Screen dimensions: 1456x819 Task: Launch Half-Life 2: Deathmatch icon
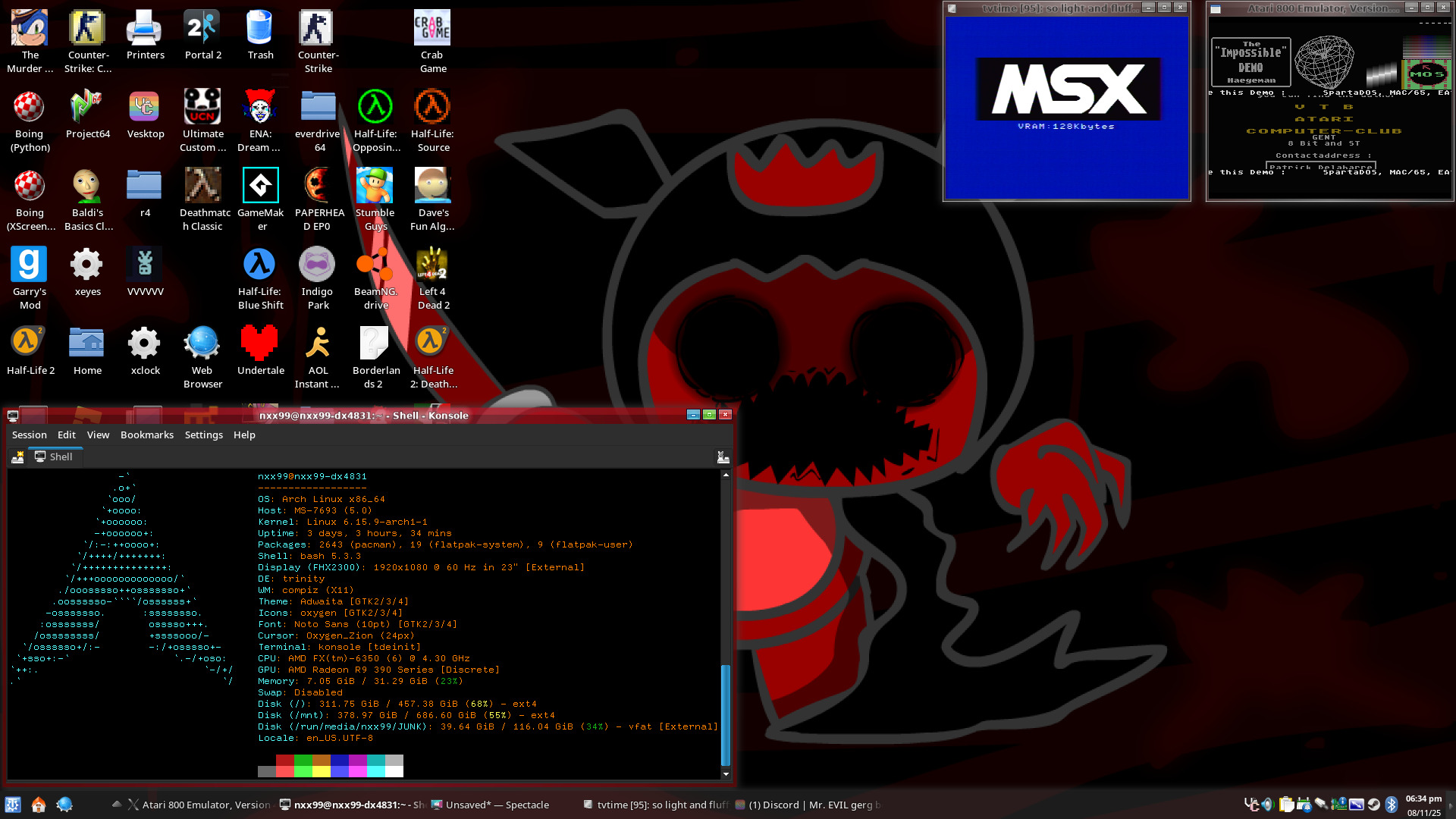tap(433, 357)
